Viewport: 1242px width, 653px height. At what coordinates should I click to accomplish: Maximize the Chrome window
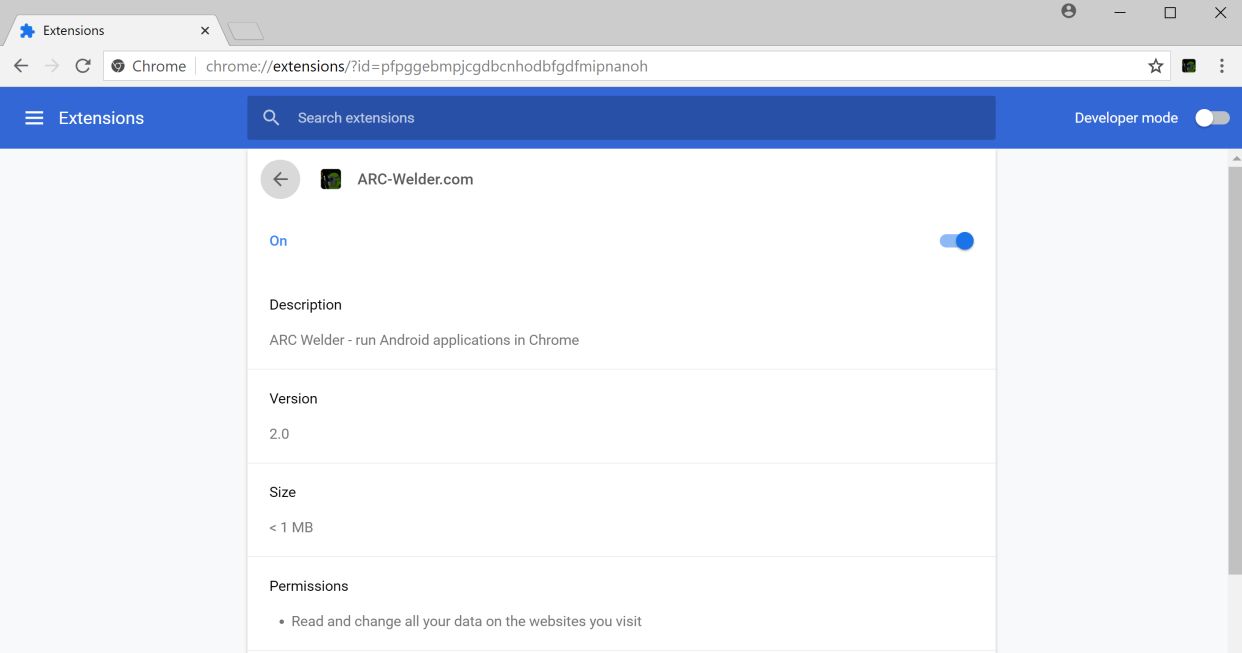click(x=1170, y=12)
